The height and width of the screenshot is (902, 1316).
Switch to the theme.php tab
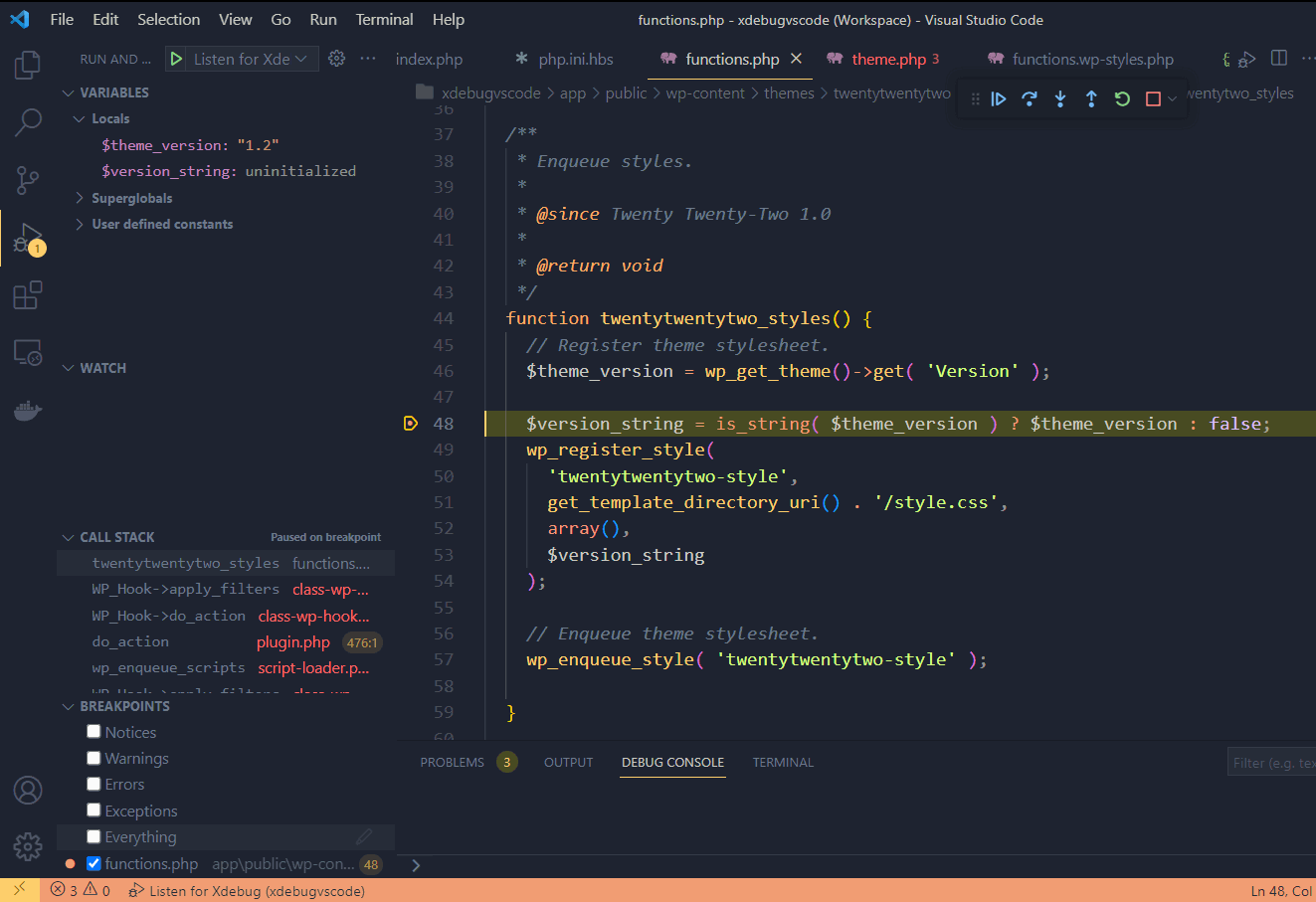[x=889, y=59]
